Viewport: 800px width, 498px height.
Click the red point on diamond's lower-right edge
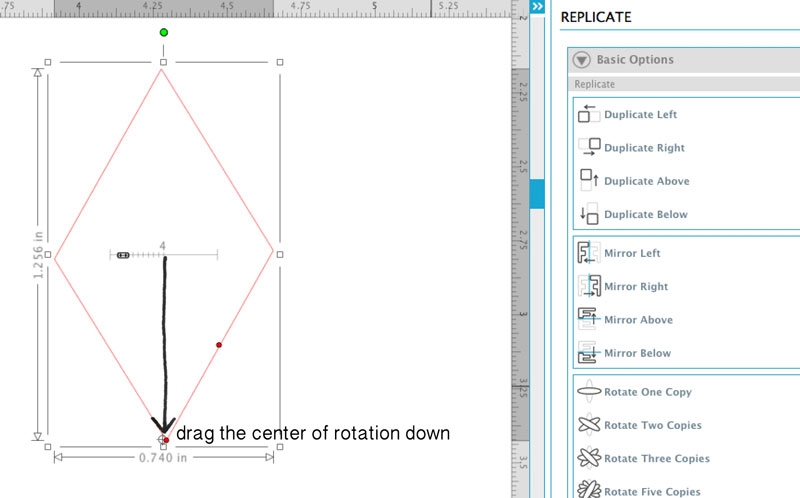coord(219,345)
